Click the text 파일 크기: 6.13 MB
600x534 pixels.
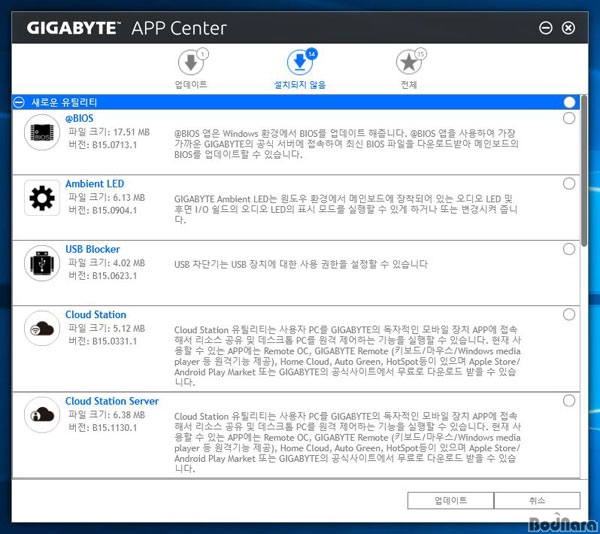(107, 197)
